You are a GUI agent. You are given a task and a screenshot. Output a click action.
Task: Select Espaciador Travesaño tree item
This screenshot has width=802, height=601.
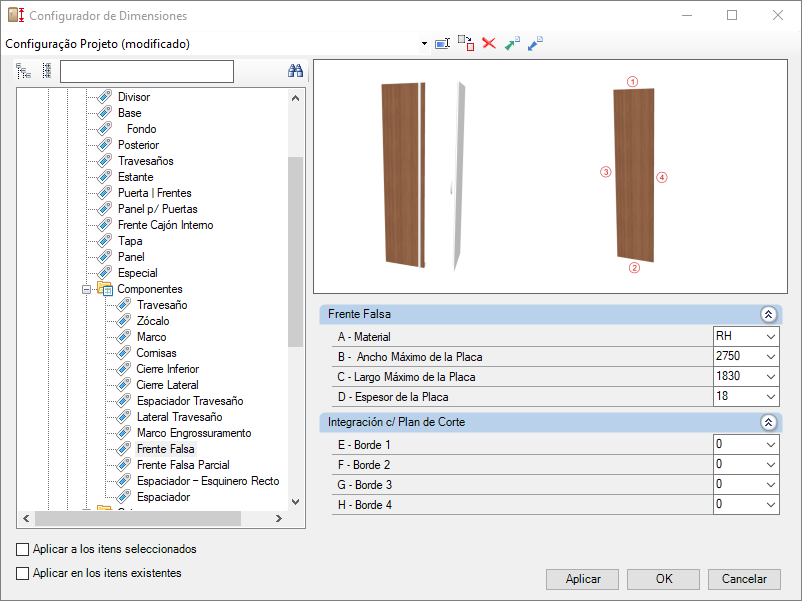[190, 401]
